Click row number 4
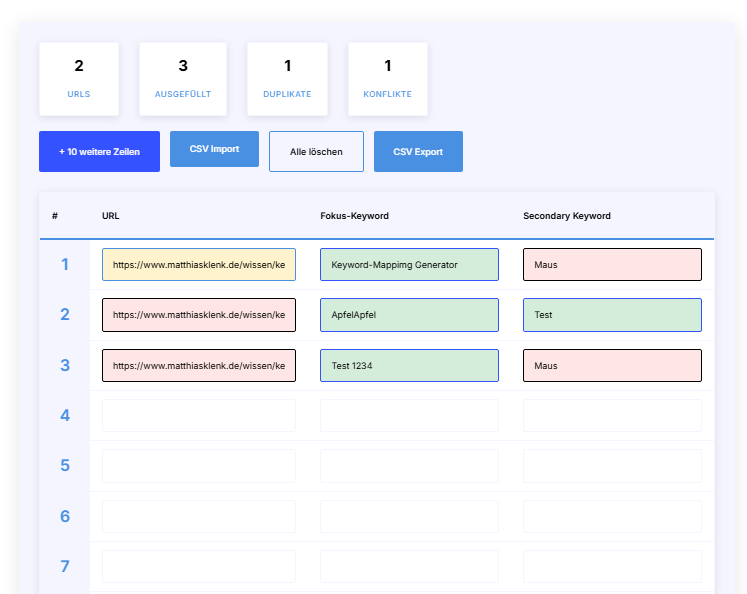Screen dimensions: 747x594 click(x=65, y=415)
